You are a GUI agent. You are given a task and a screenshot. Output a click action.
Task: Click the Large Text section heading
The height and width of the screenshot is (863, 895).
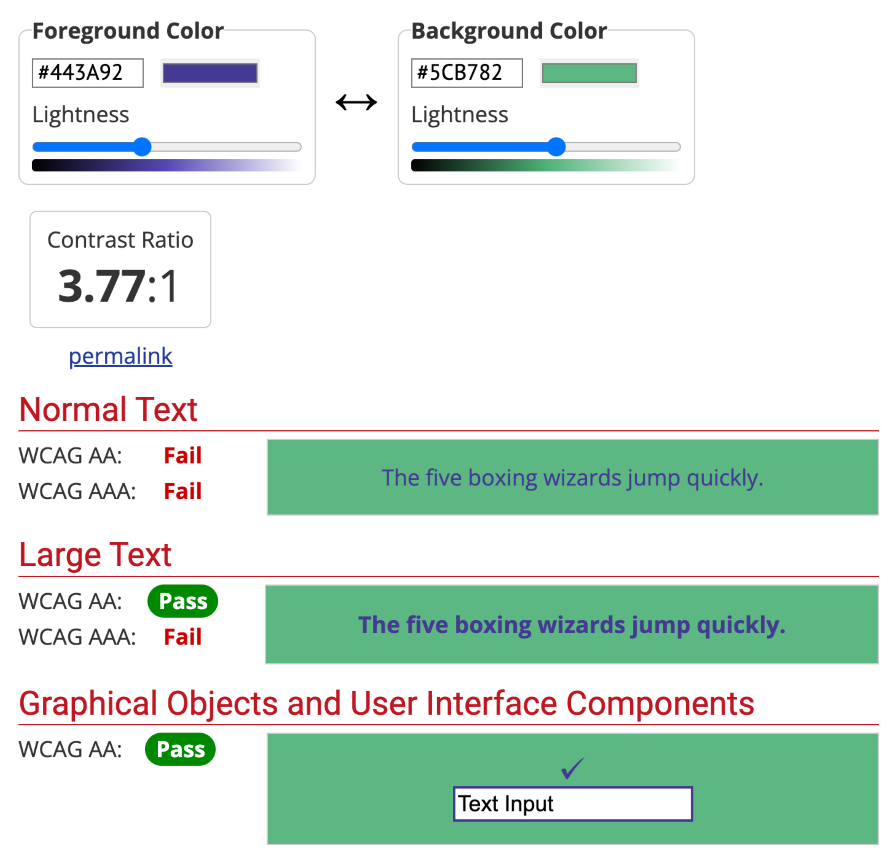click(x=95, y=554)
